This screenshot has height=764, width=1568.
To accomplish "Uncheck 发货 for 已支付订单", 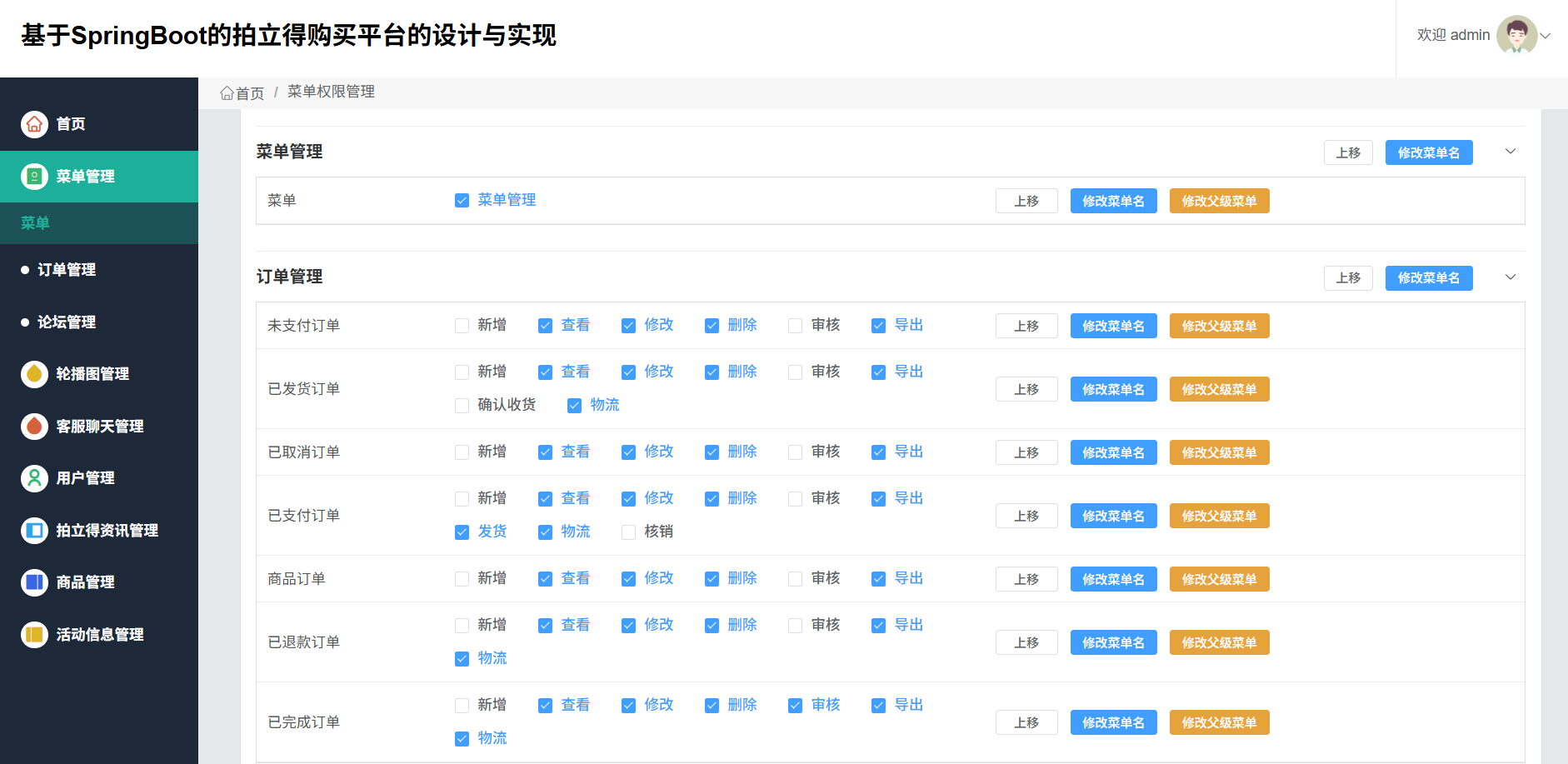I will coord(462,532).
